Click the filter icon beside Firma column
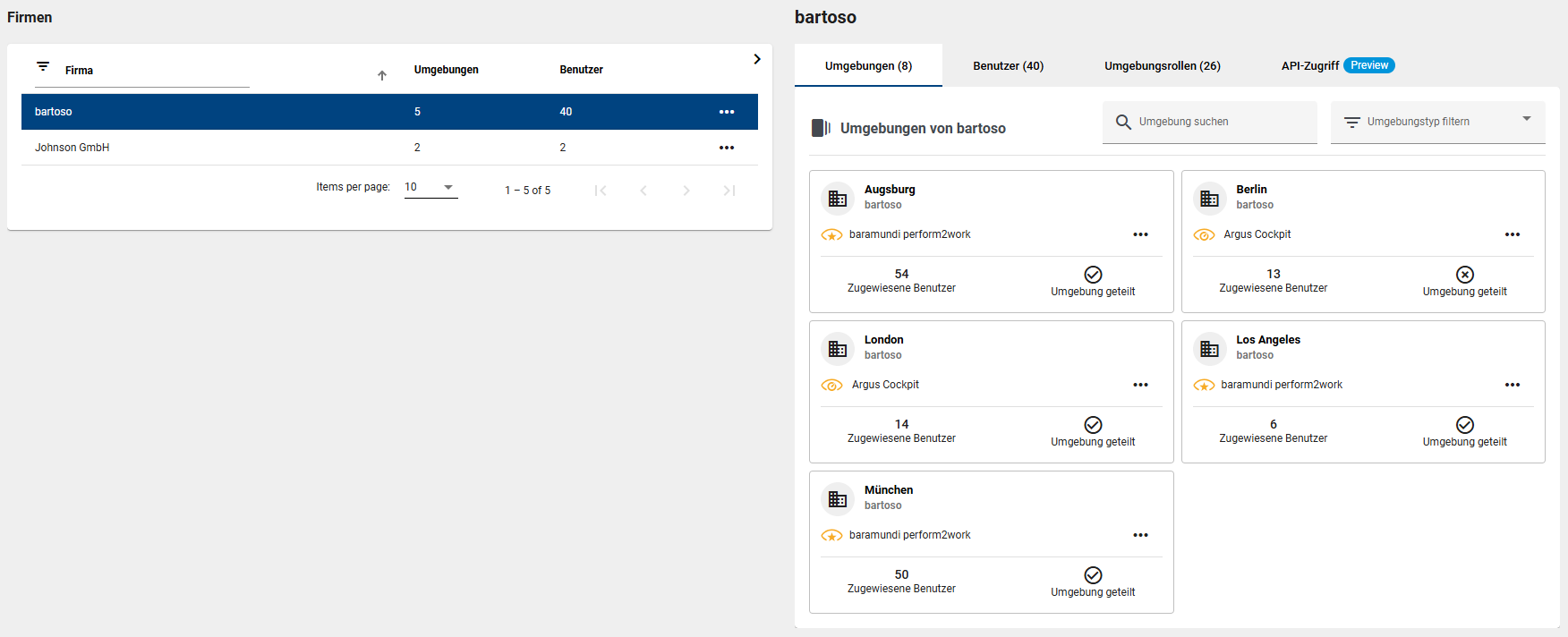Screen dimensions: 1568x637 coord(43,67)
